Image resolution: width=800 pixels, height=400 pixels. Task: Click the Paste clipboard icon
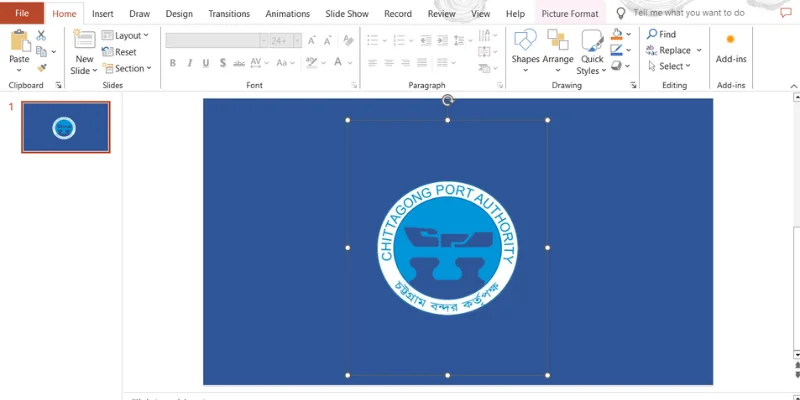point(20,40)
